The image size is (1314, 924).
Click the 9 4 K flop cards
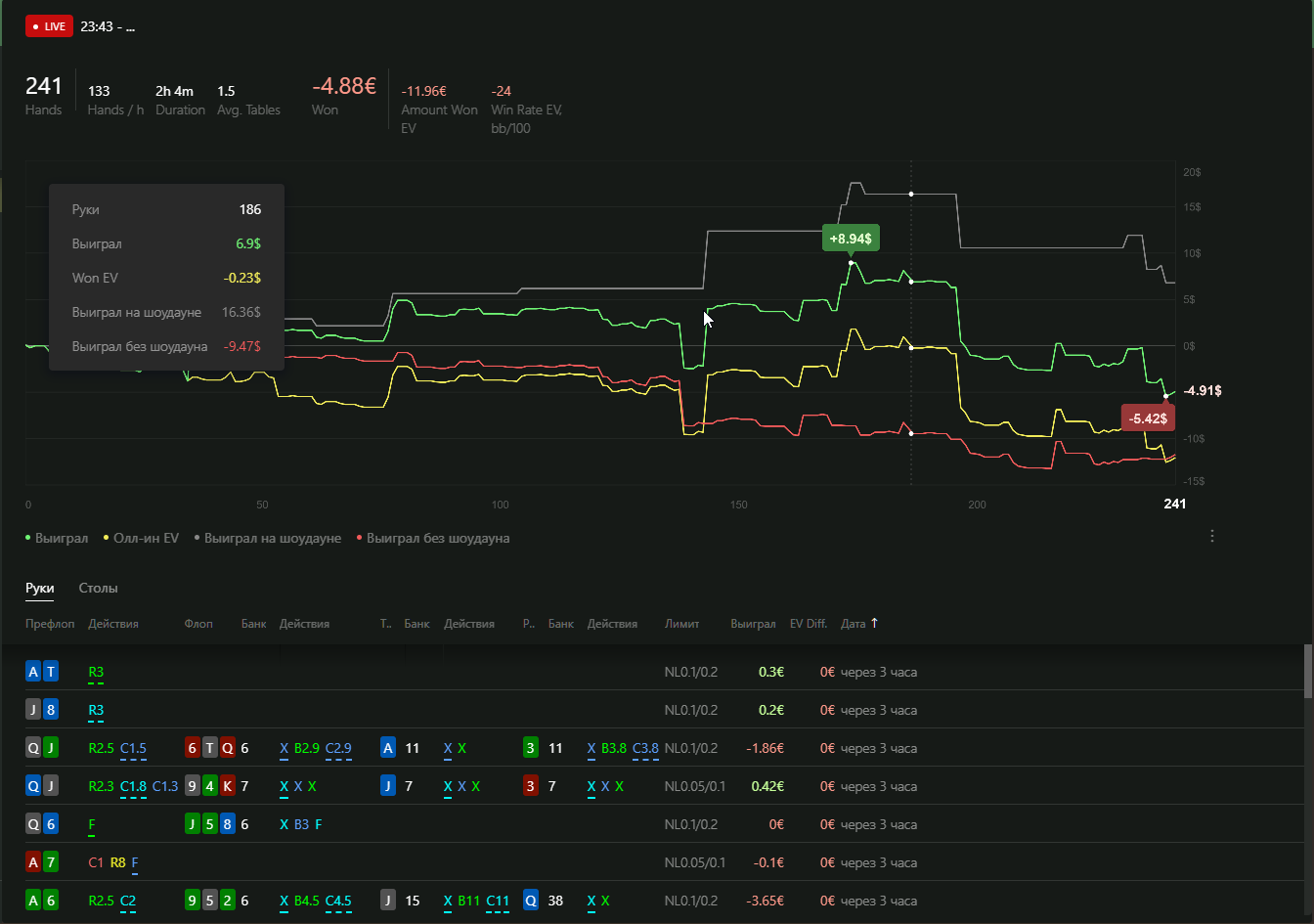[210, 786]
